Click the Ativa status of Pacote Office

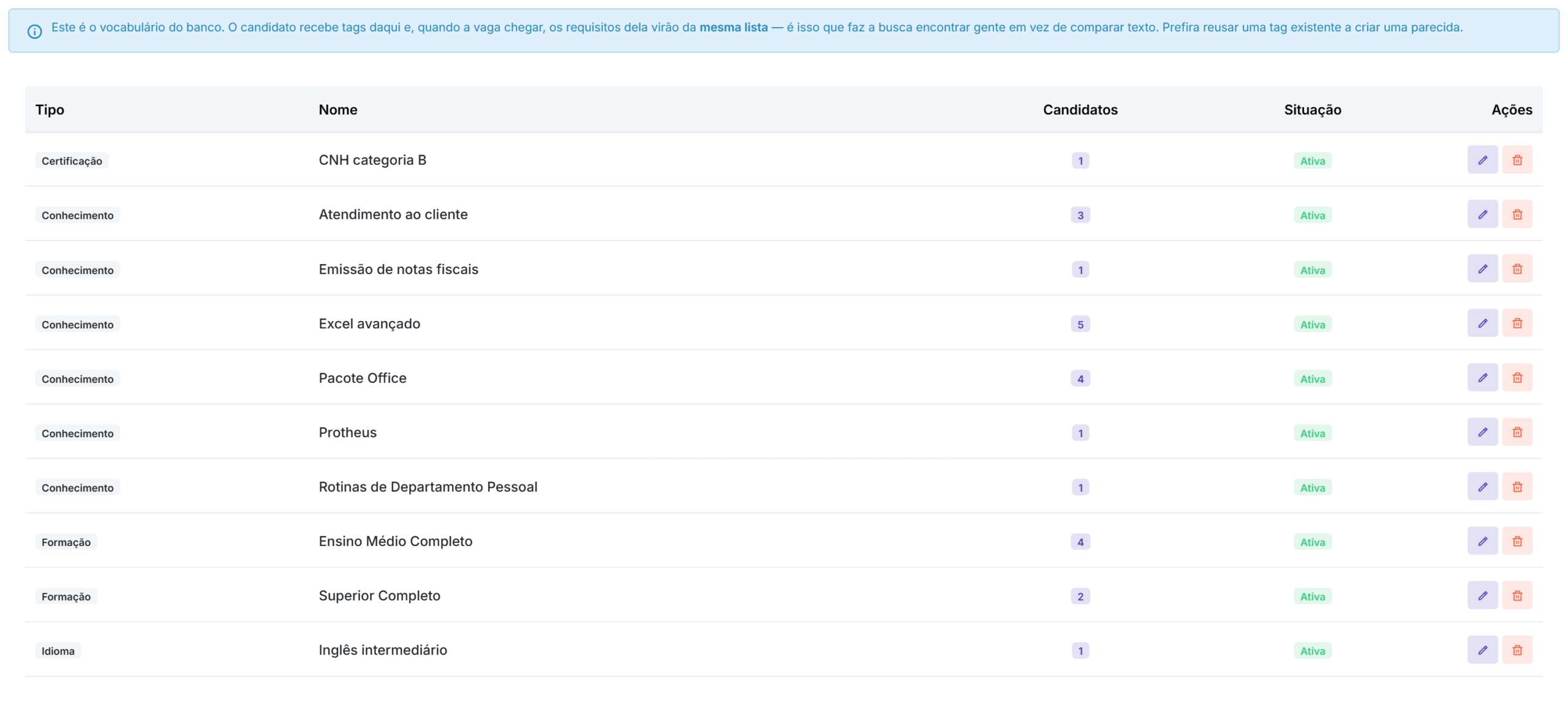pyautogui.click(x=1312, y=379)
